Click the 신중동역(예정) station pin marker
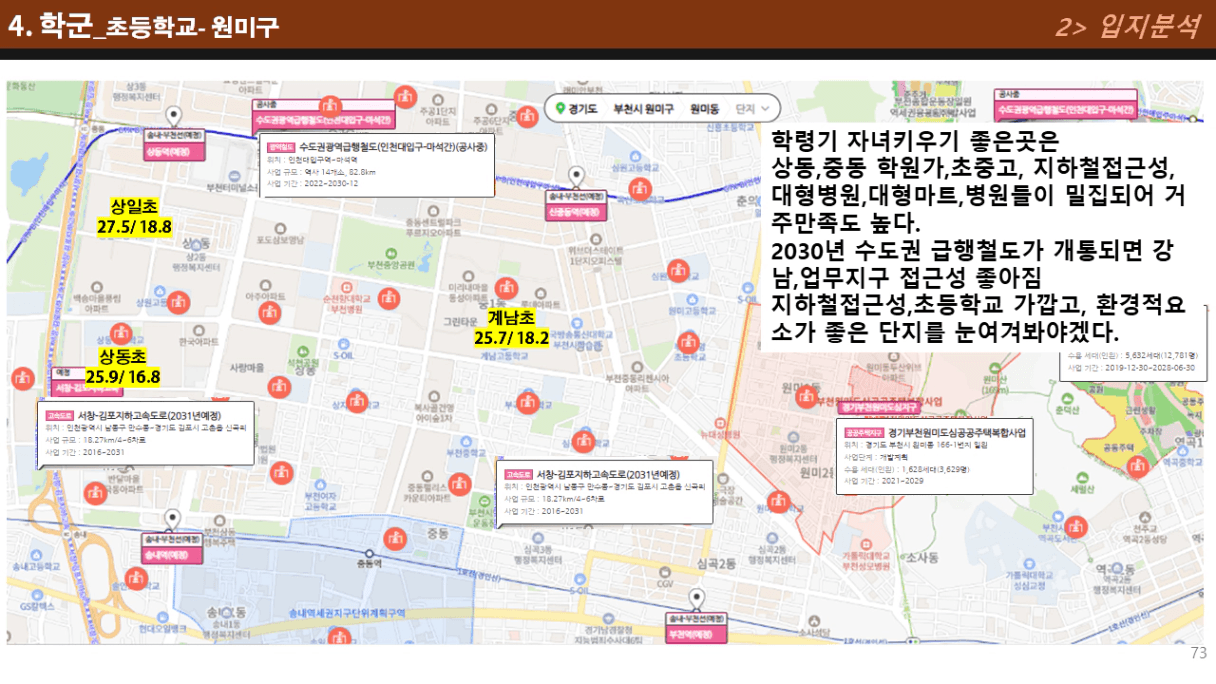 576,177
